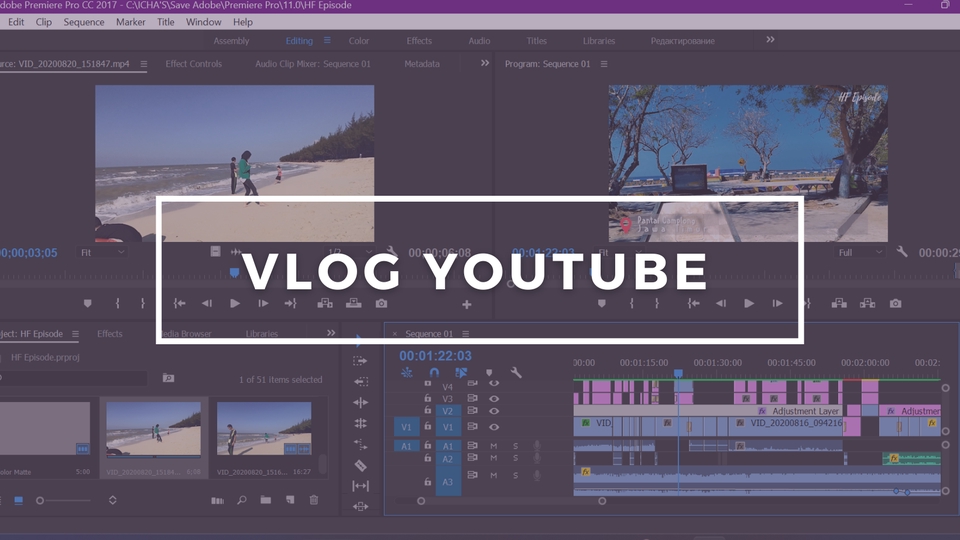Open Source monitor button editor plus
Screen dimensions: 960x540
(467, 304)
